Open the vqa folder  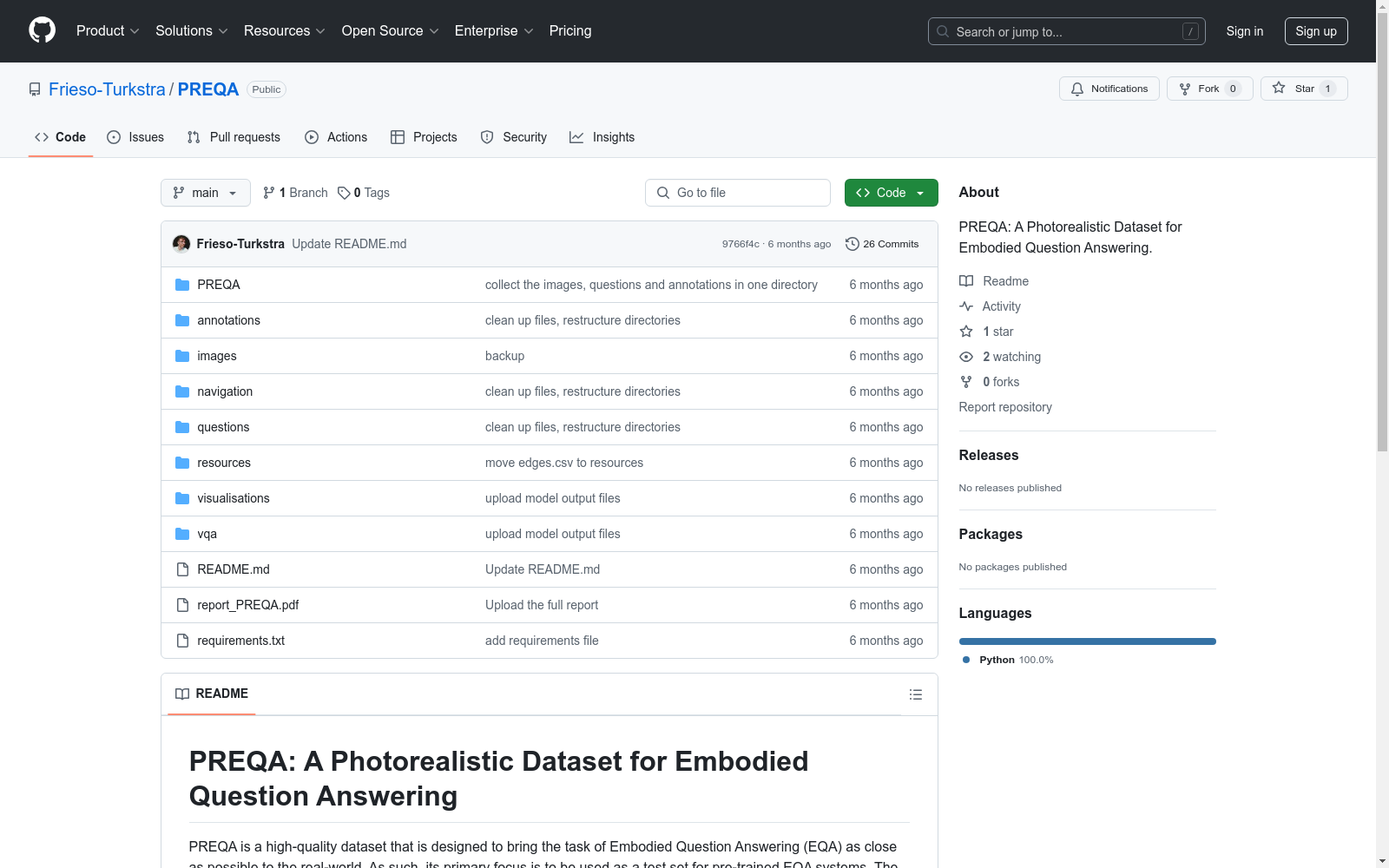pos(207,534)
